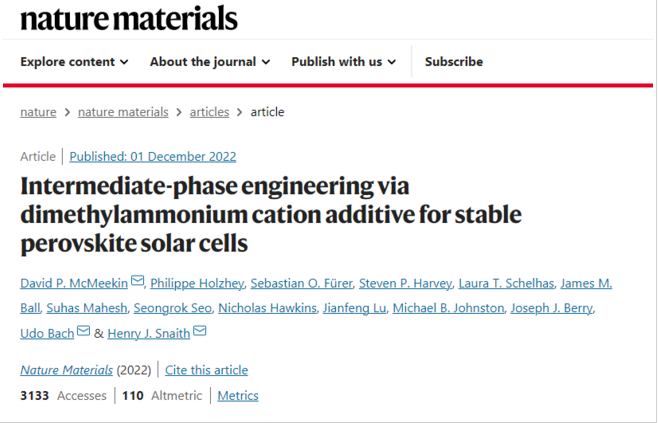Select author Sebastian O. Fürer
The width and height of the screenshot is (658, 423).
click(x=299, y=283)
